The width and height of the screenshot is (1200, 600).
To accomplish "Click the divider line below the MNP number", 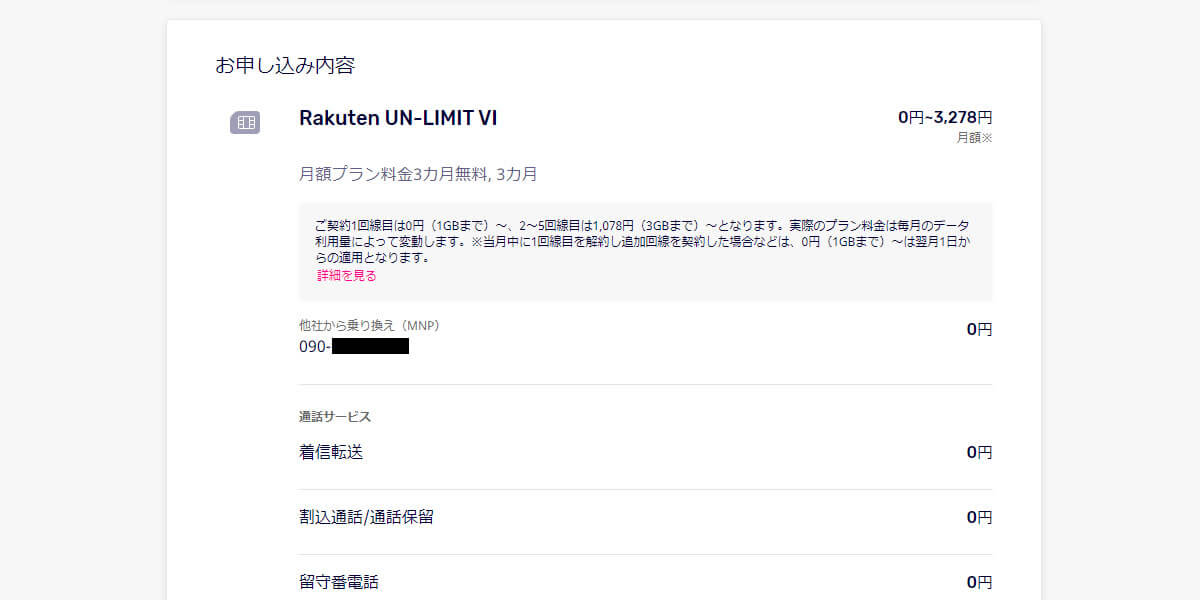I will click(x=645, y=384).
